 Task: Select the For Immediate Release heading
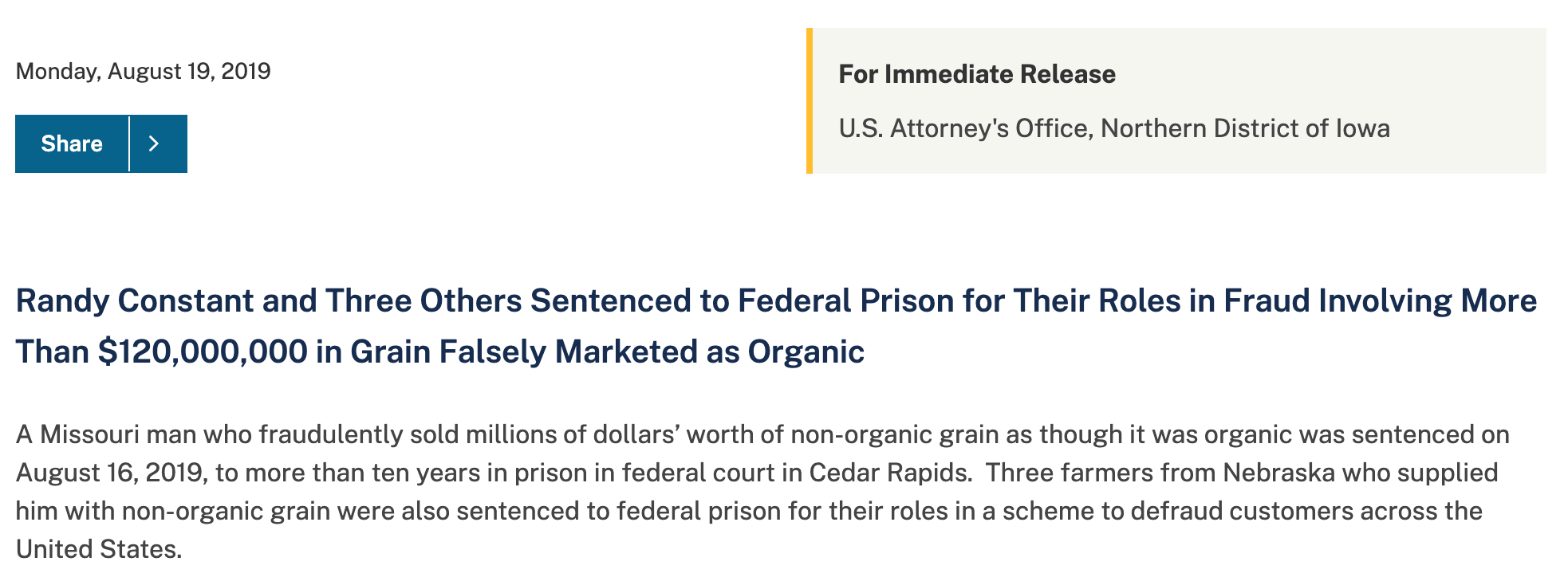(x=977, y=74)
